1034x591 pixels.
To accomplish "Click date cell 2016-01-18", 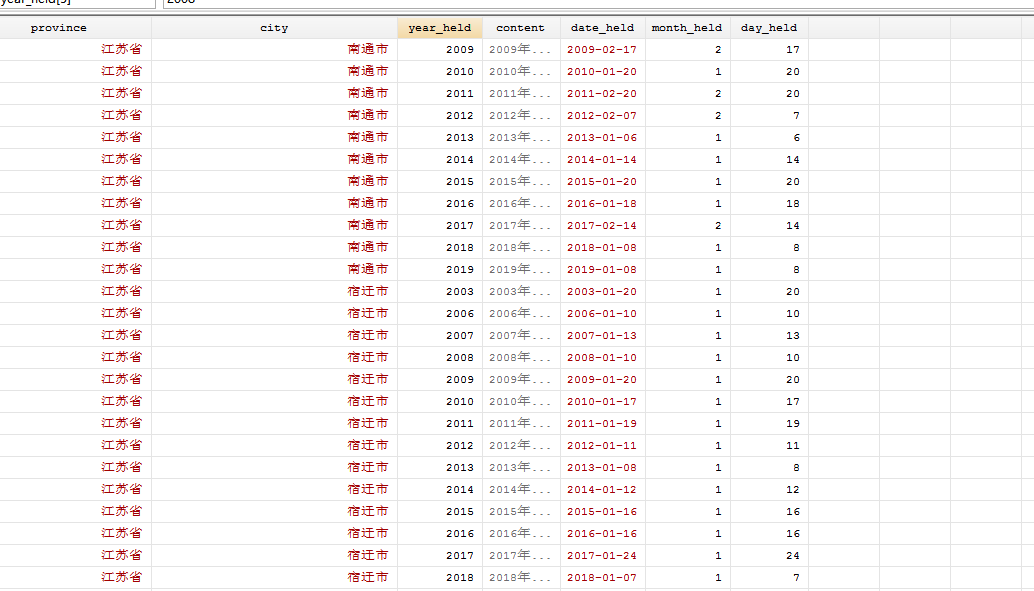I will (602, 203).
